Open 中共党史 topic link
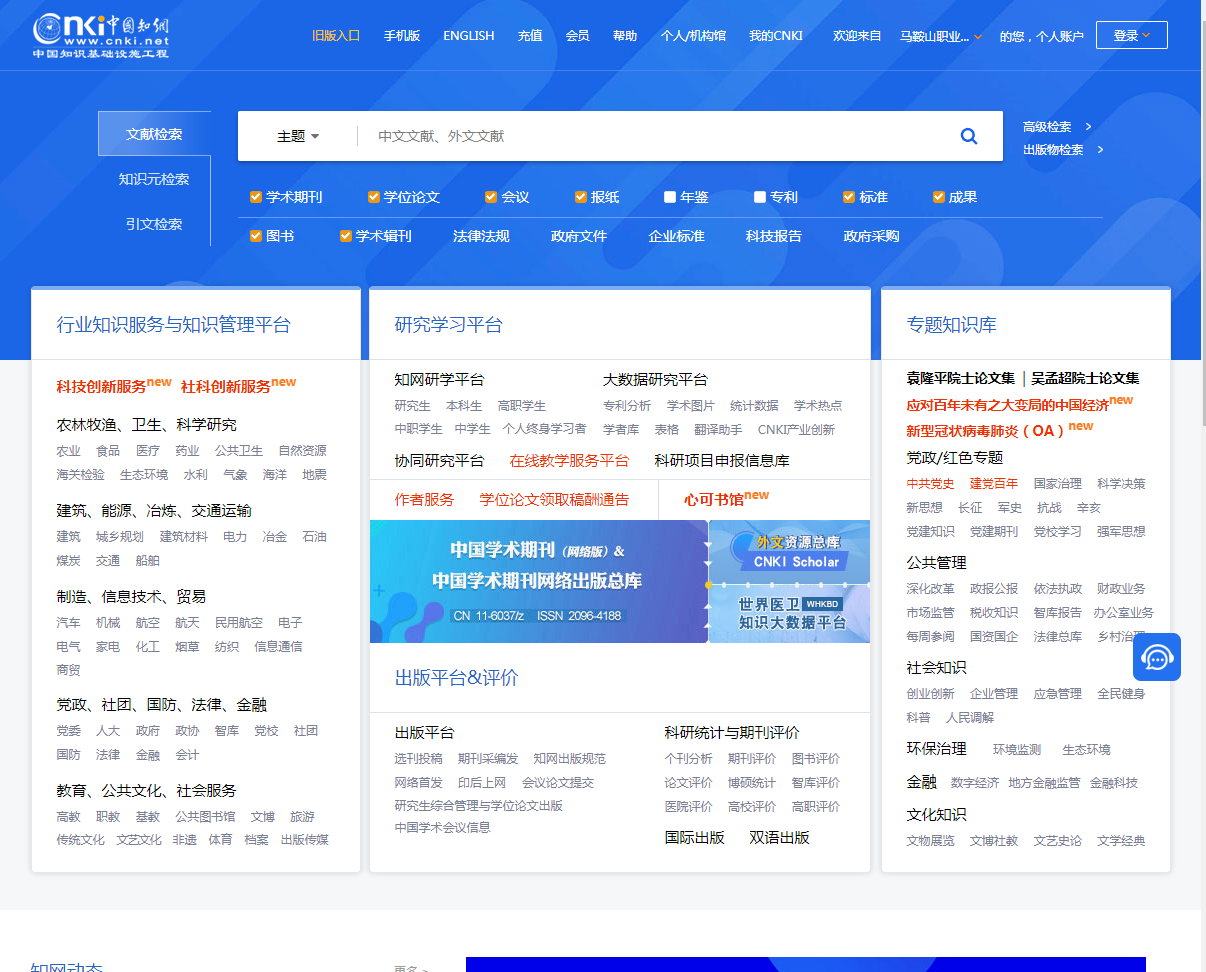The width and height of the screenshot is (1206, 972). point(931,483)
